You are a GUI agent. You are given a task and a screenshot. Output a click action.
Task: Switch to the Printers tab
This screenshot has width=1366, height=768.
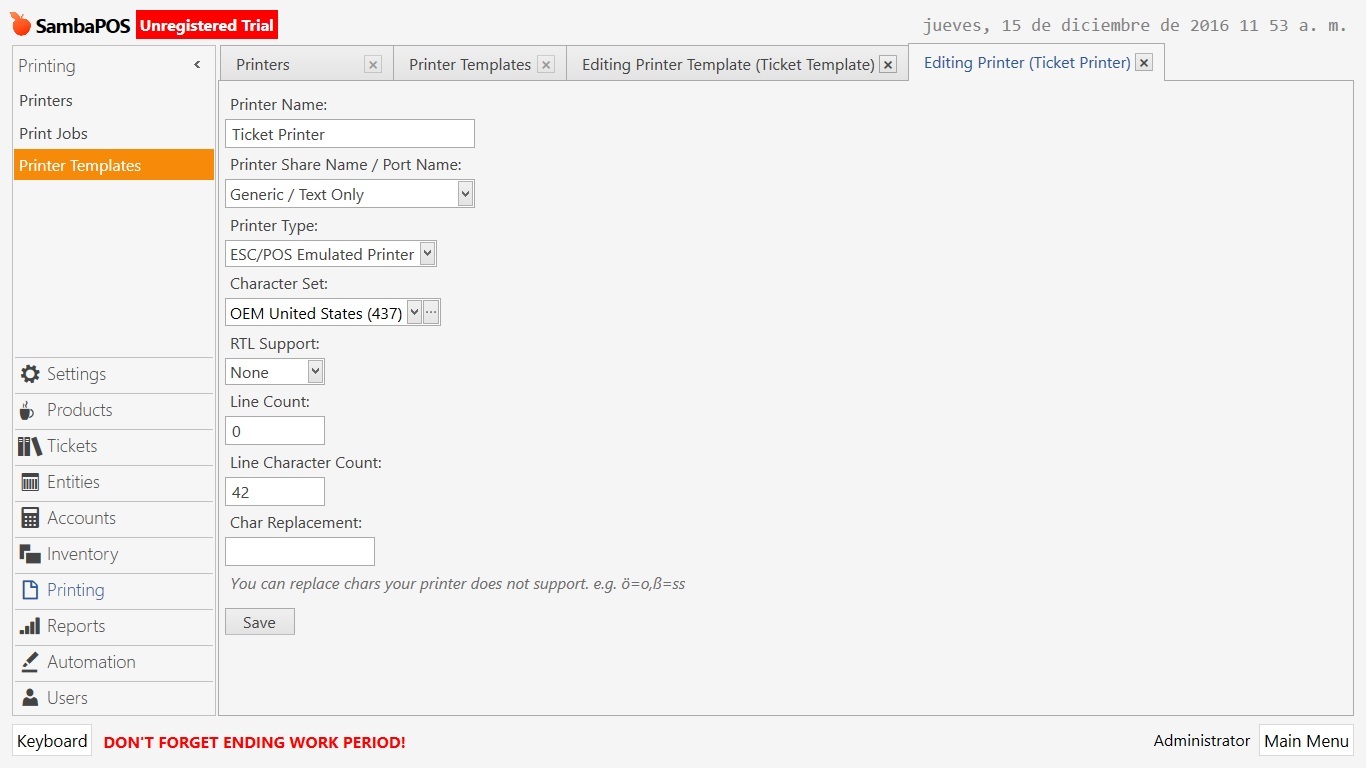point(262,64)
